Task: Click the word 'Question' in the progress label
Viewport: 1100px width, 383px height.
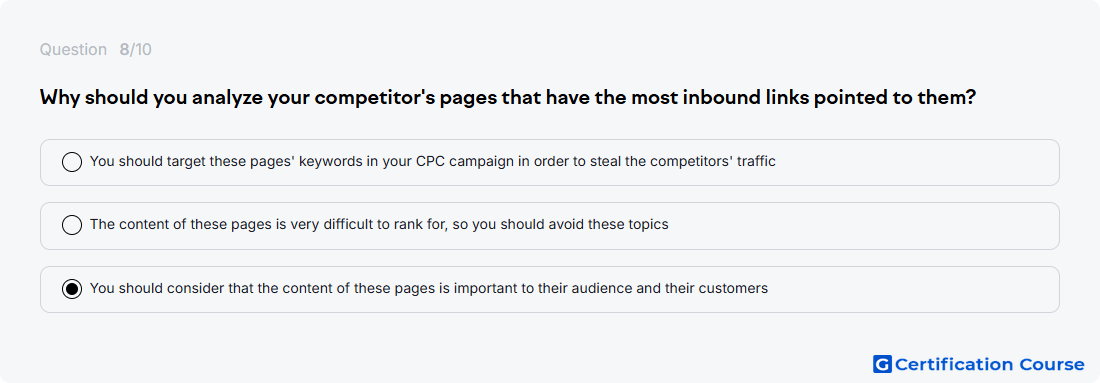Action: pos(73,50)
